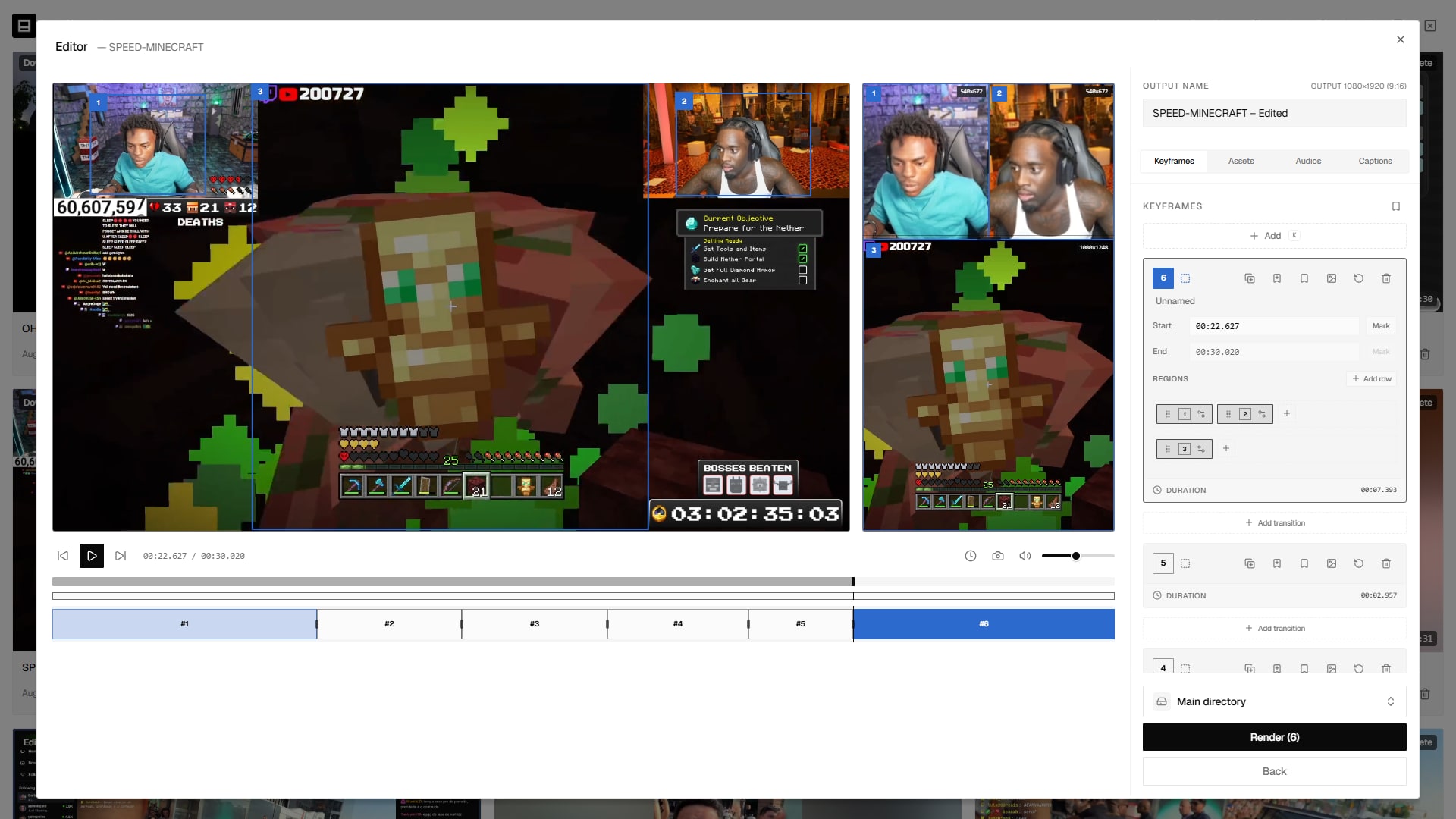Toggle the dashed selection box on keyframe 6
This screenshot has width=1456, height=819.
pos(1185,278)
